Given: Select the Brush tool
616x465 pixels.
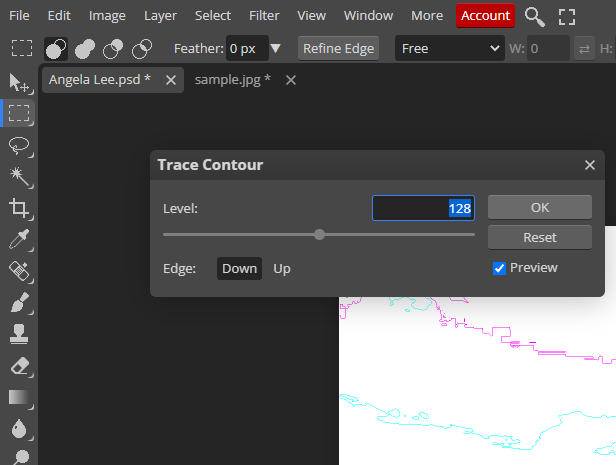Looking at the screenshot, I should pos(18,302).
